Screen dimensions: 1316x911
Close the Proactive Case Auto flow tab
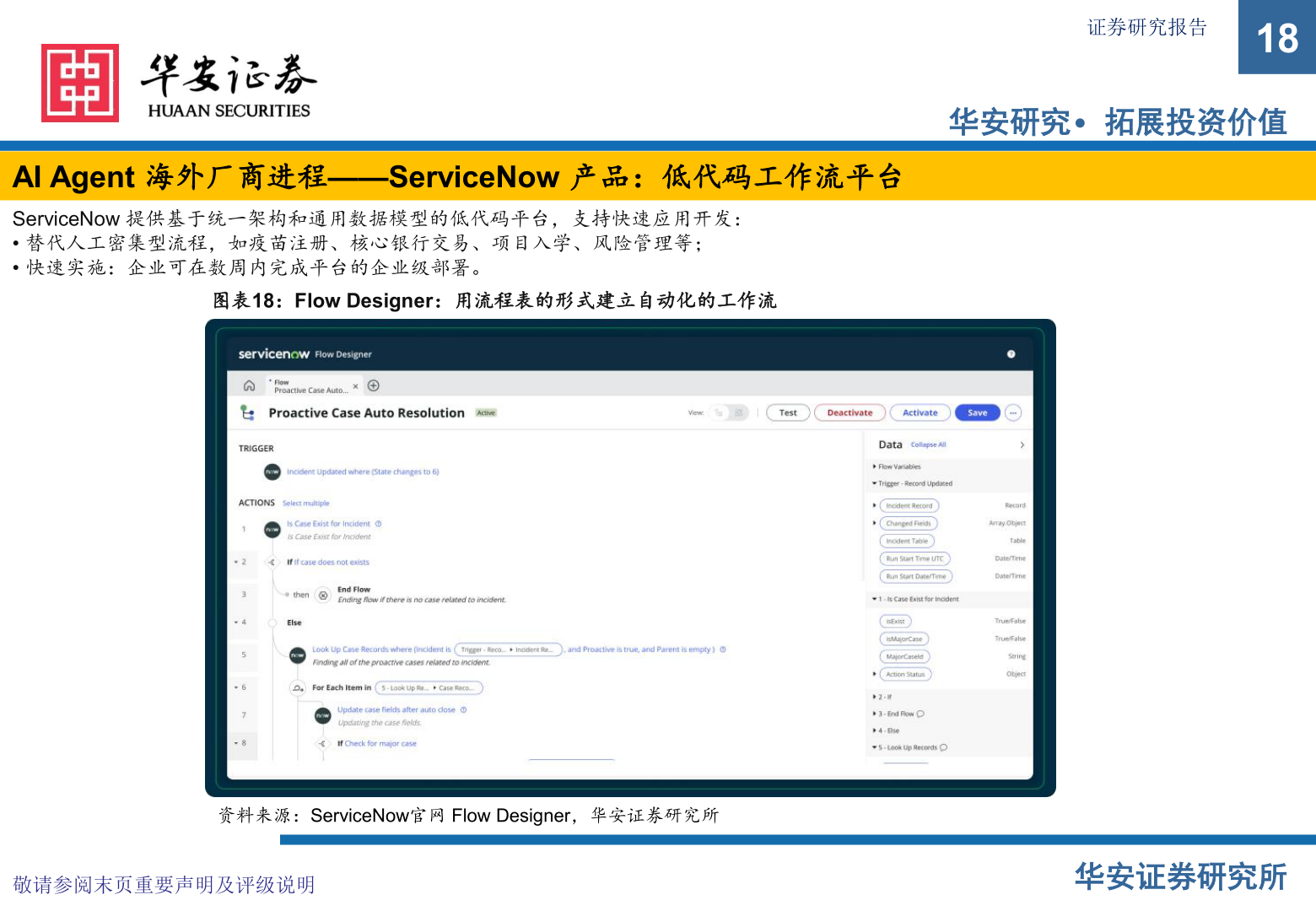coord(355,386)
